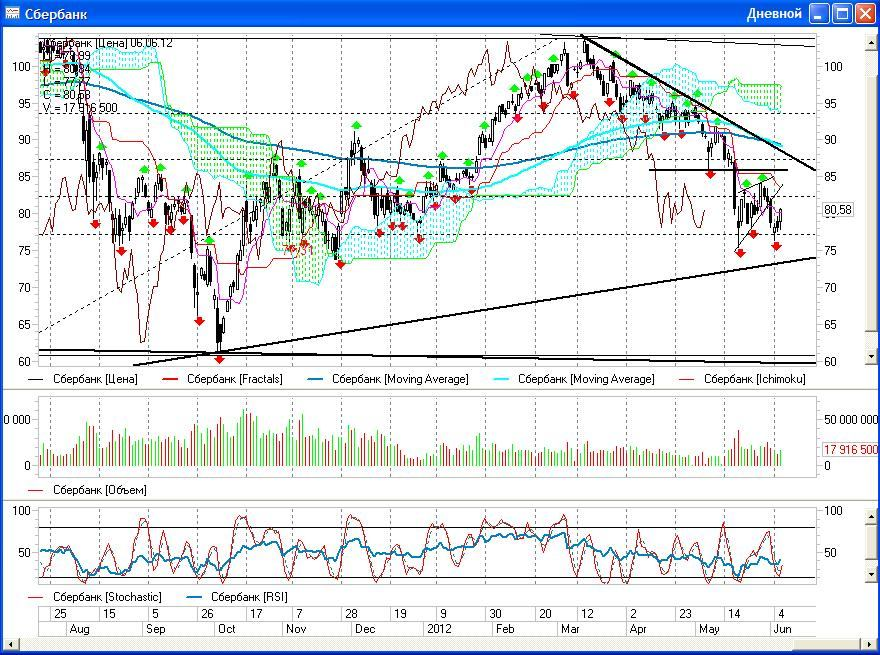Click the Aug month label on time axis
This screenshot has height=655, width=880.
tap(80, 629)
